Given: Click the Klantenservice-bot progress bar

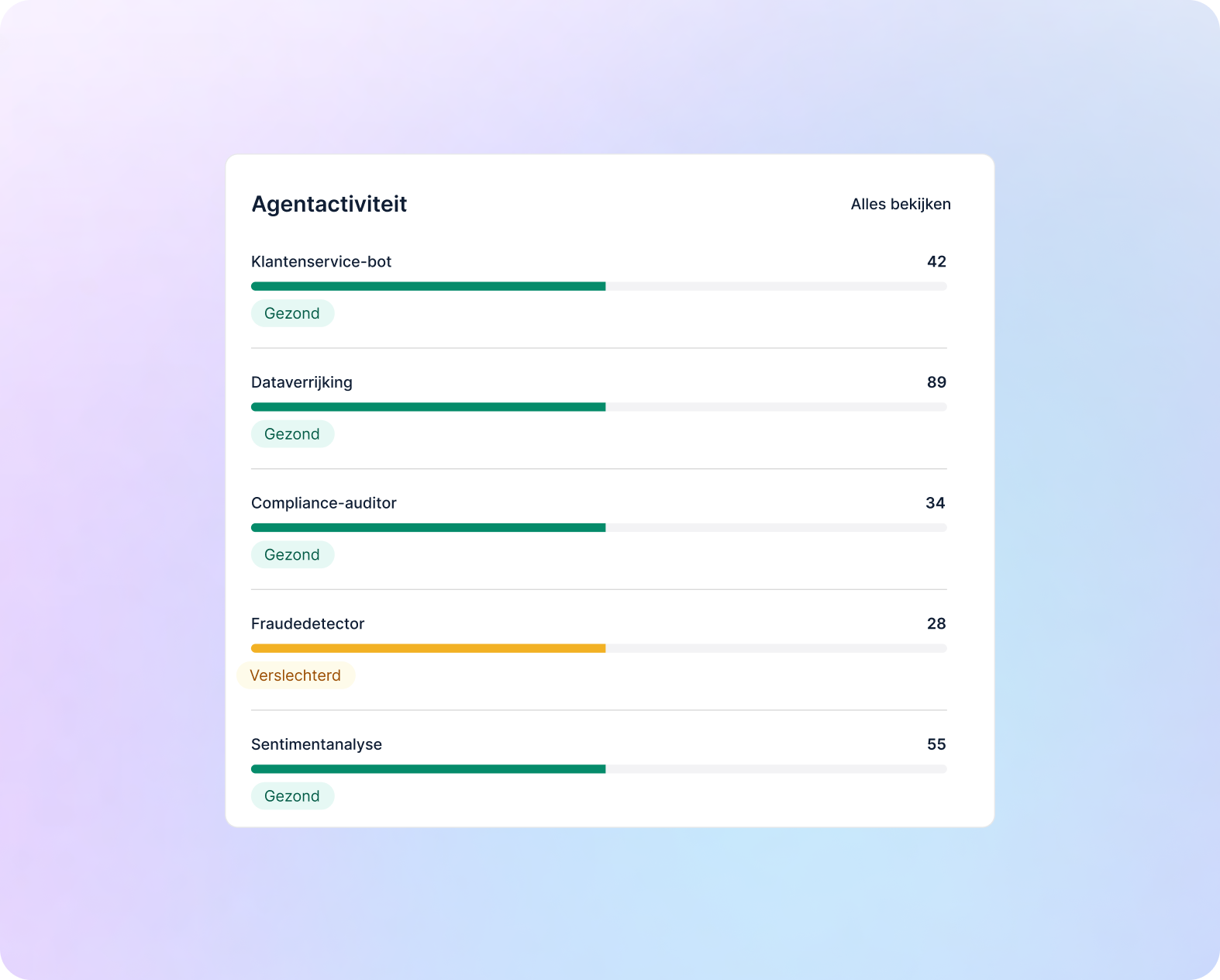Looking at the screenshot, I should [599, 286].
